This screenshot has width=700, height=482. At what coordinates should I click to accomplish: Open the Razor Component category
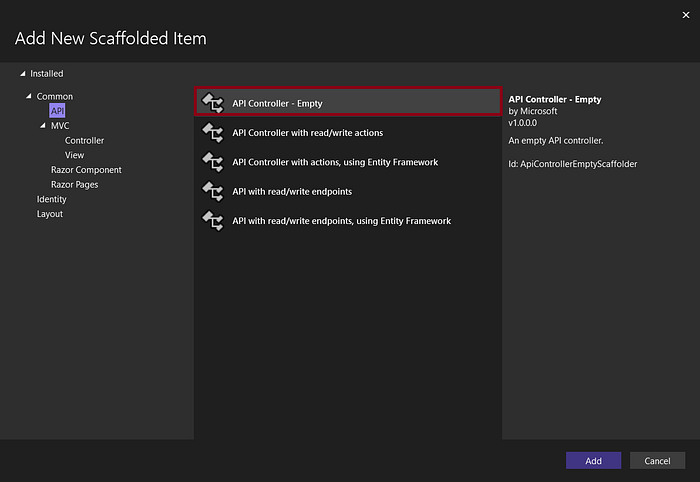86,170
